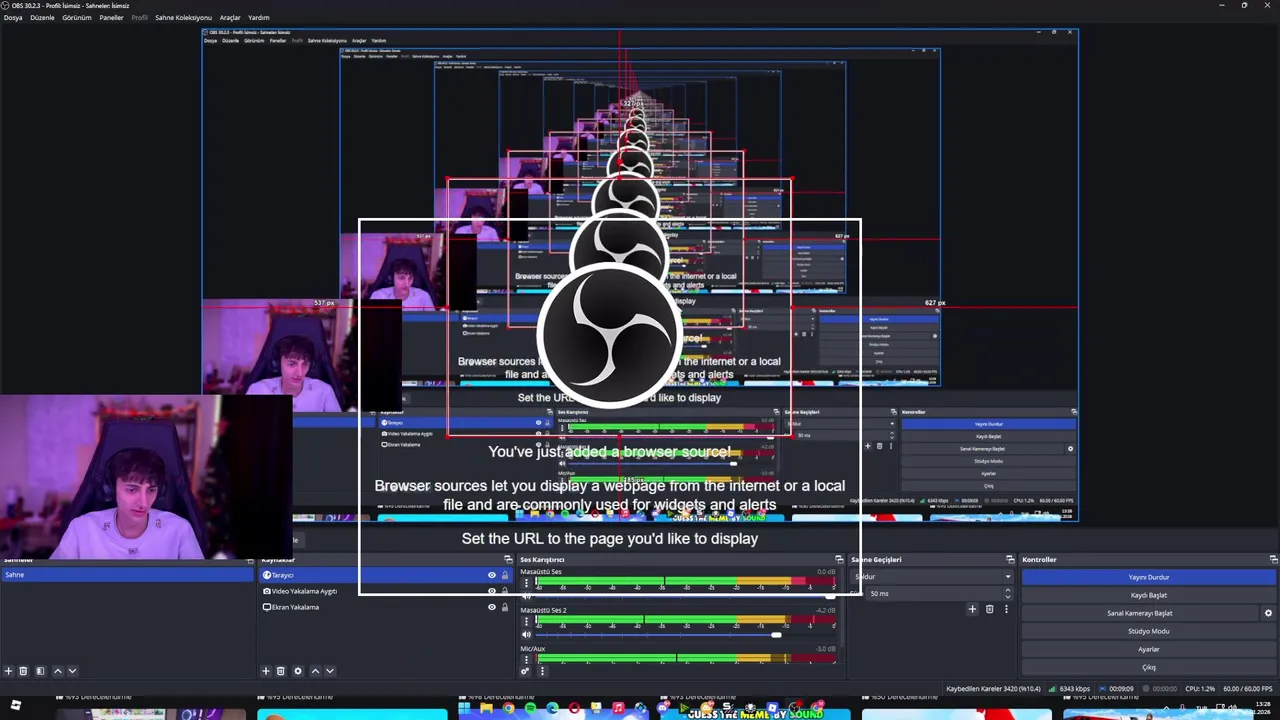Viewport: 1280px width, 720px height.
Task: Open Masaüstü Ses three-dot options menu
Action: tap(527, 582)
